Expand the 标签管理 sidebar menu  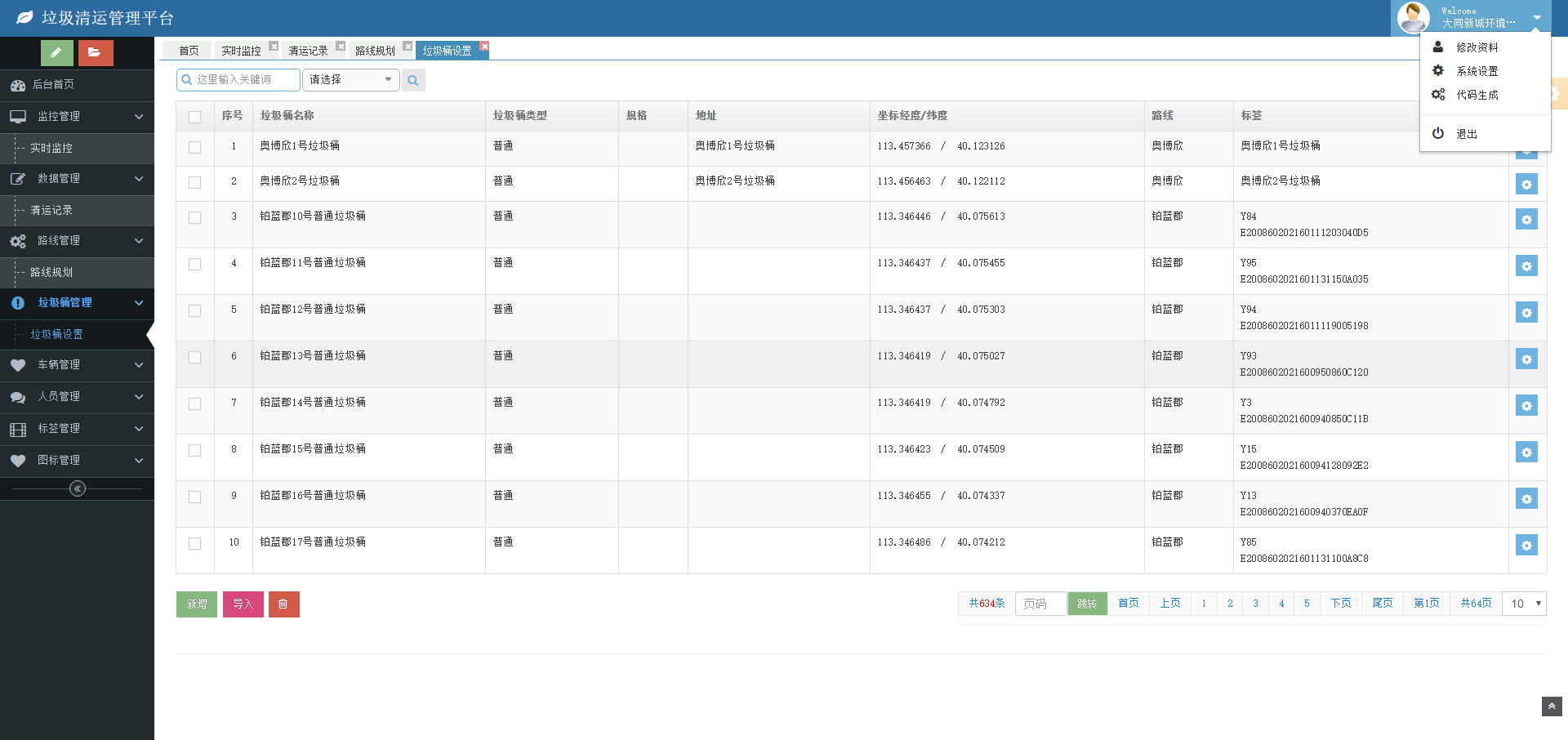point(77,429)
